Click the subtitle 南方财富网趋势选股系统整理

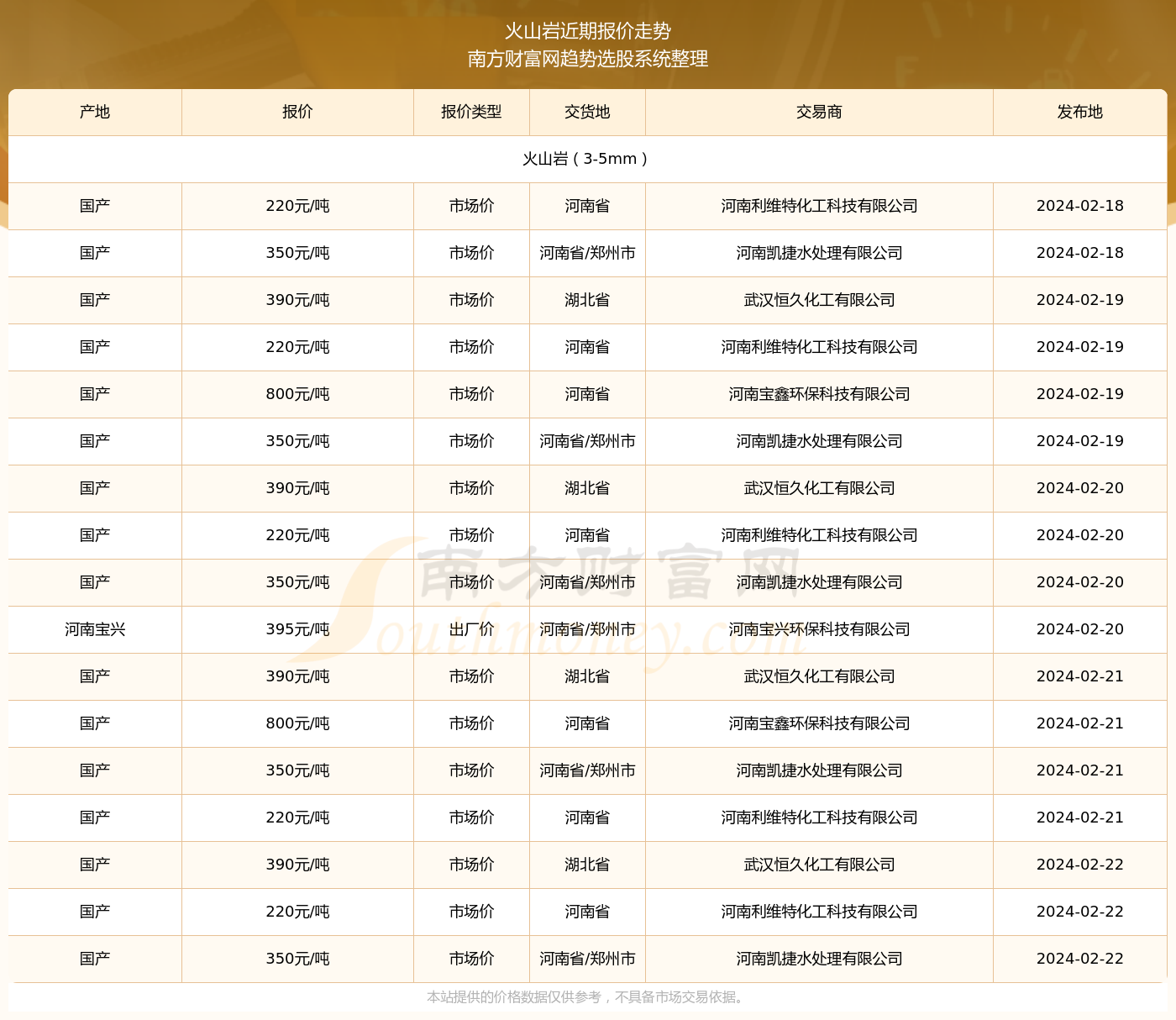pyautogui.click(x=588, y=59)
